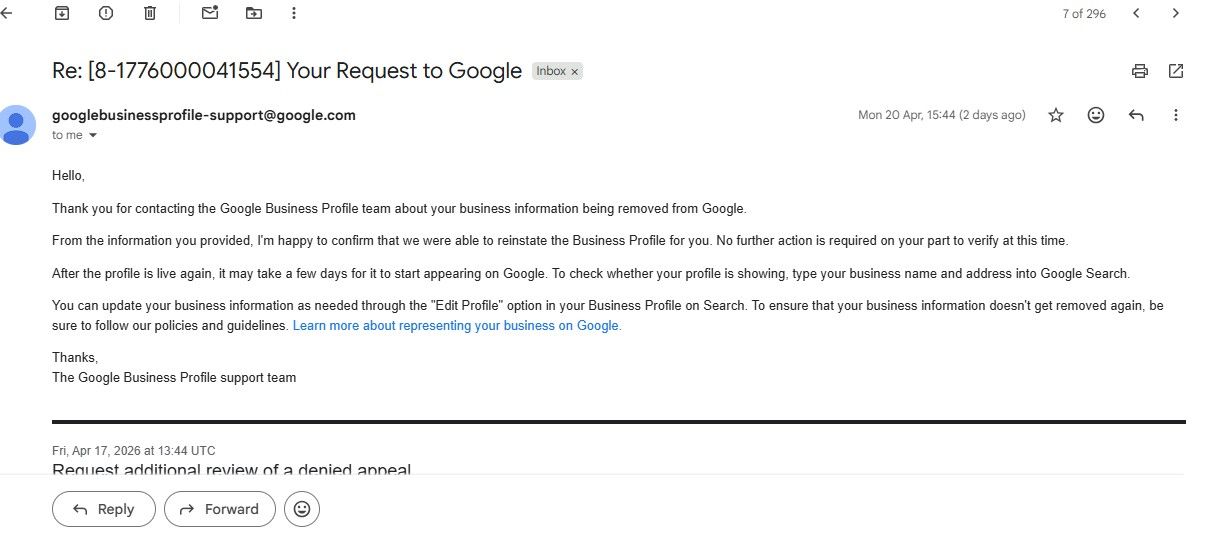Click the sender's profile avatar
This screenshot has height=541, width=1205.
tap(16, 124)
